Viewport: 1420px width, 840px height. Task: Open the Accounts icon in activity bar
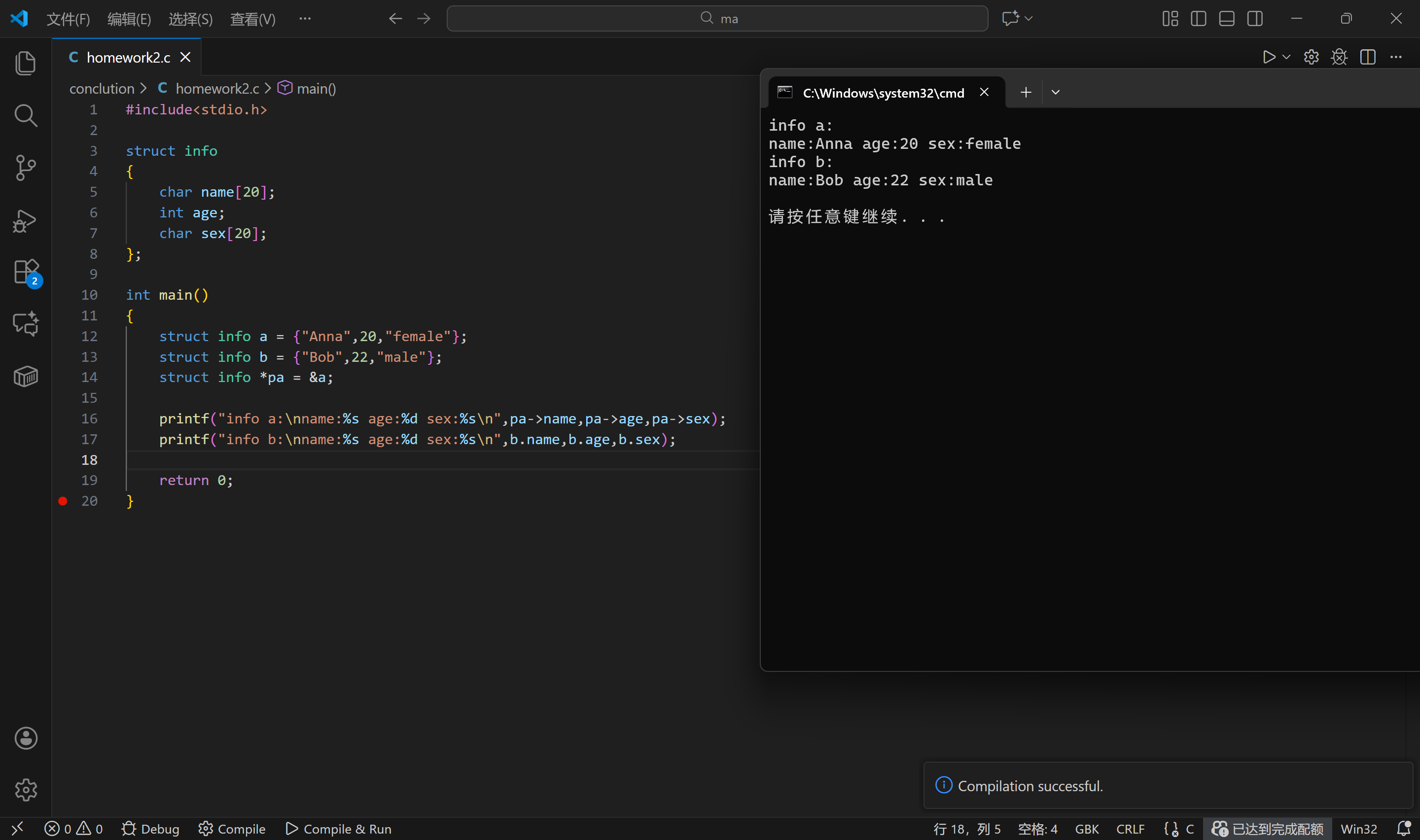(x=26, y=738)
